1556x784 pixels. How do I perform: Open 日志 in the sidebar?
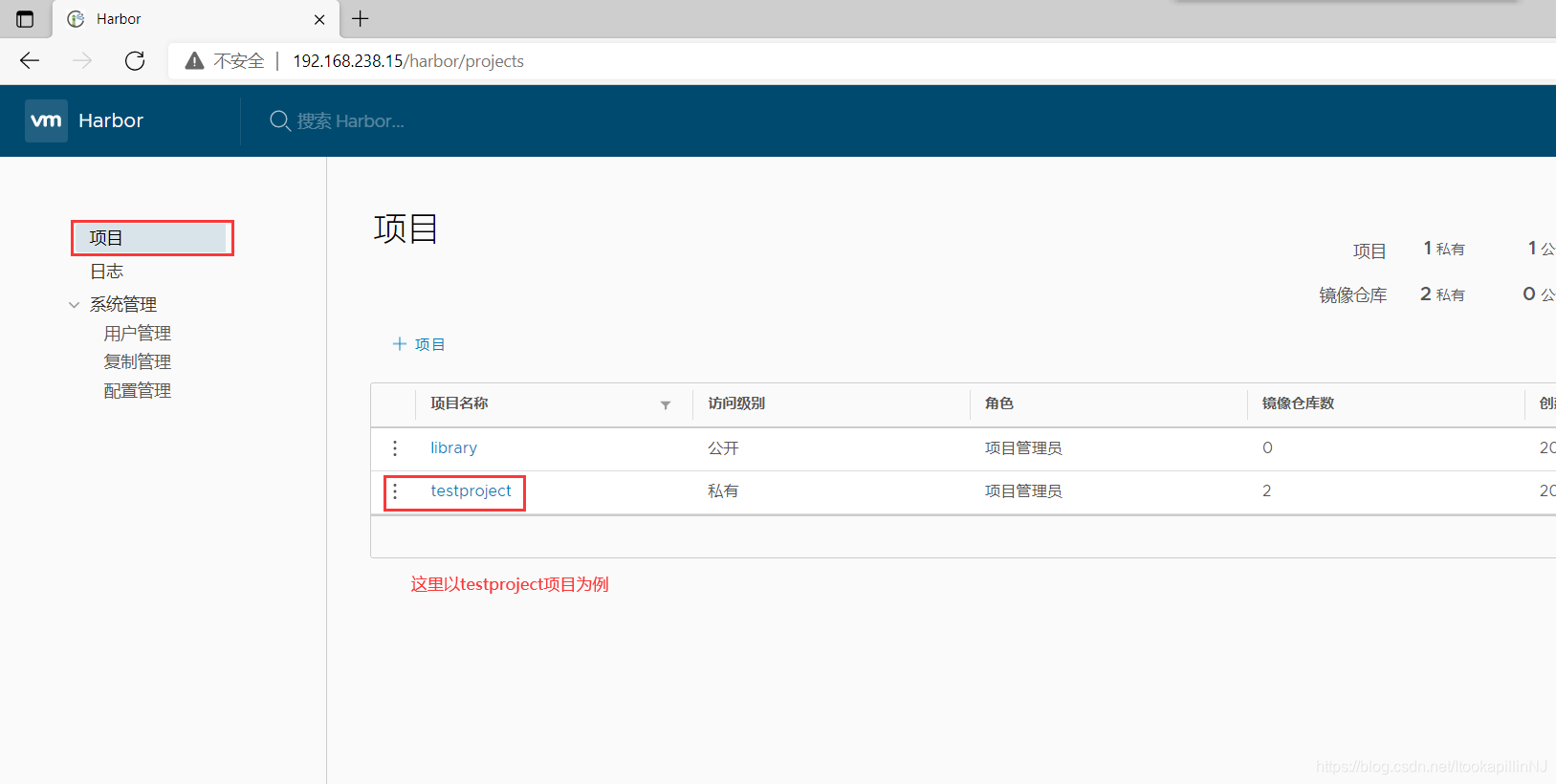click(107, 272)
